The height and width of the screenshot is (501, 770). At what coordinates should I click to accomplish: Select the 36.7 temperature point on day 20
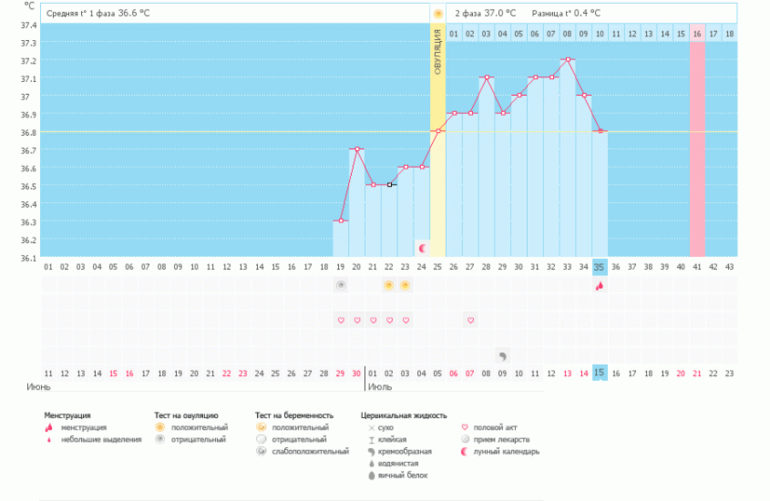357,149
